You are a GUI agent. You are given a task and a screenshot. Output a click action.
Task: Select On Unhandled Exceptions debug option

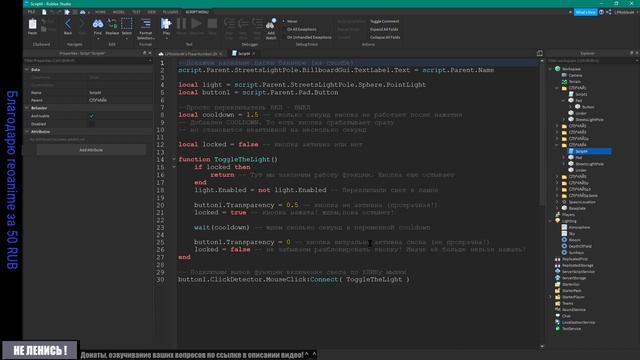(309, 37)
